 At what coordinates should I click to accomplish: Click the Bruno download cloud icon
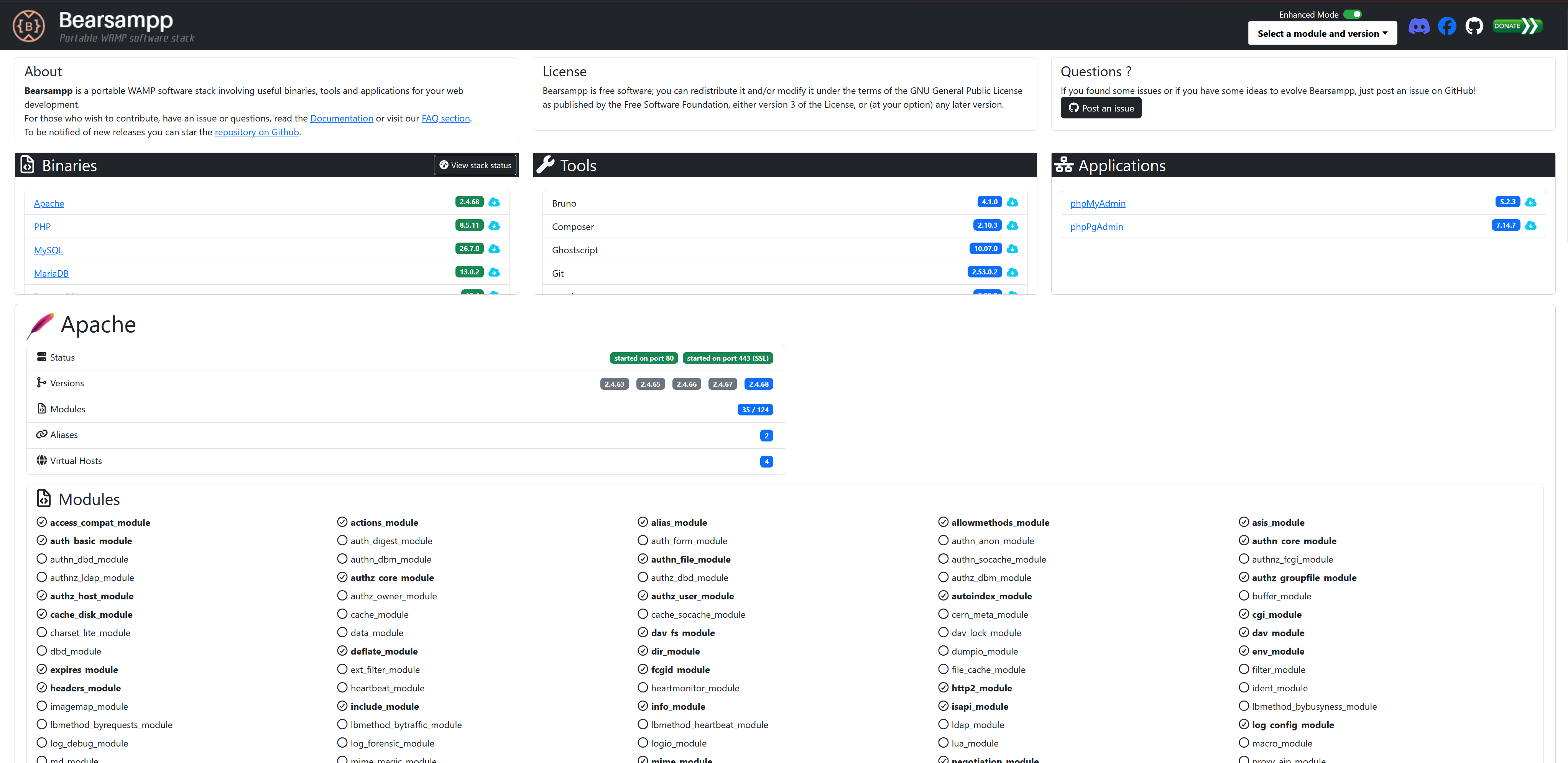pyautogui.click(x=1012, y=202)
